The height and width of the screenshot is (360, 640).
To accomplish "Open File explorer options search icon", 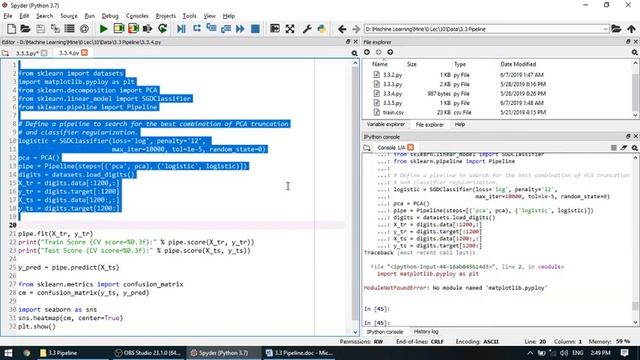I will pyautogui.click(x=635, y=52).
